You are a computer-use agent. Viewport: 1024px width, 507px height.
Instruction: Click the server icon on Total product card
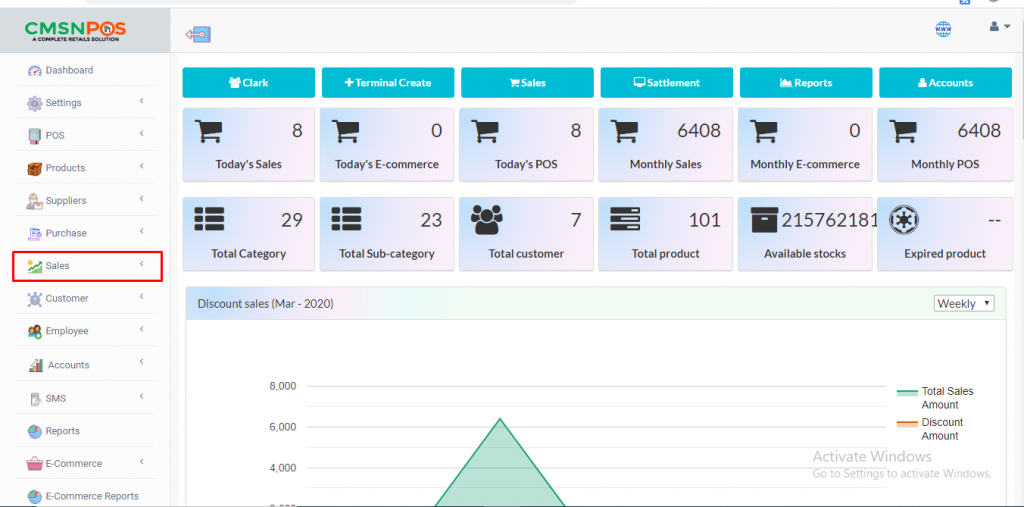(x=625, y=219)
